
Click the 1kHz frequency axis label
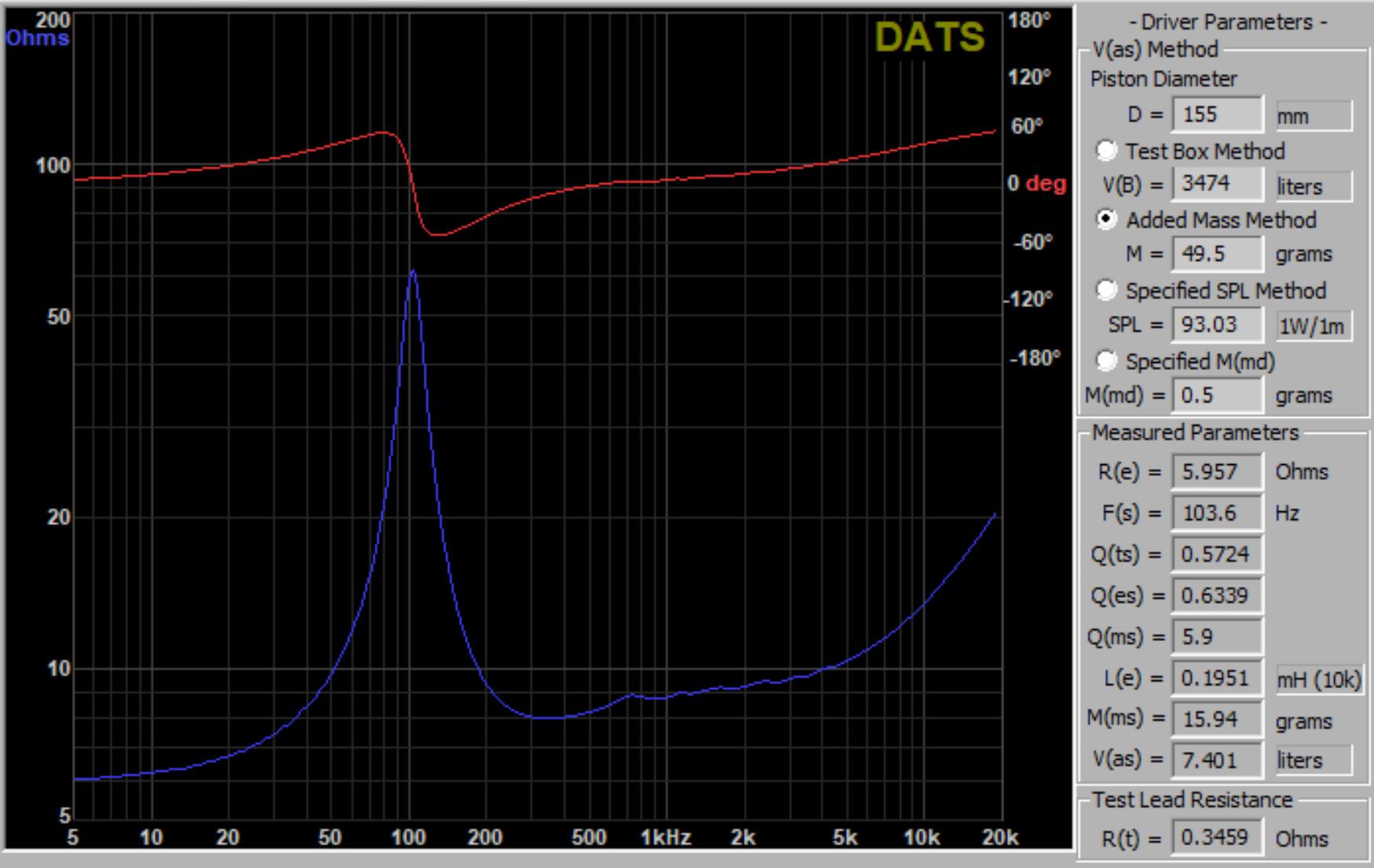[665, 837]
